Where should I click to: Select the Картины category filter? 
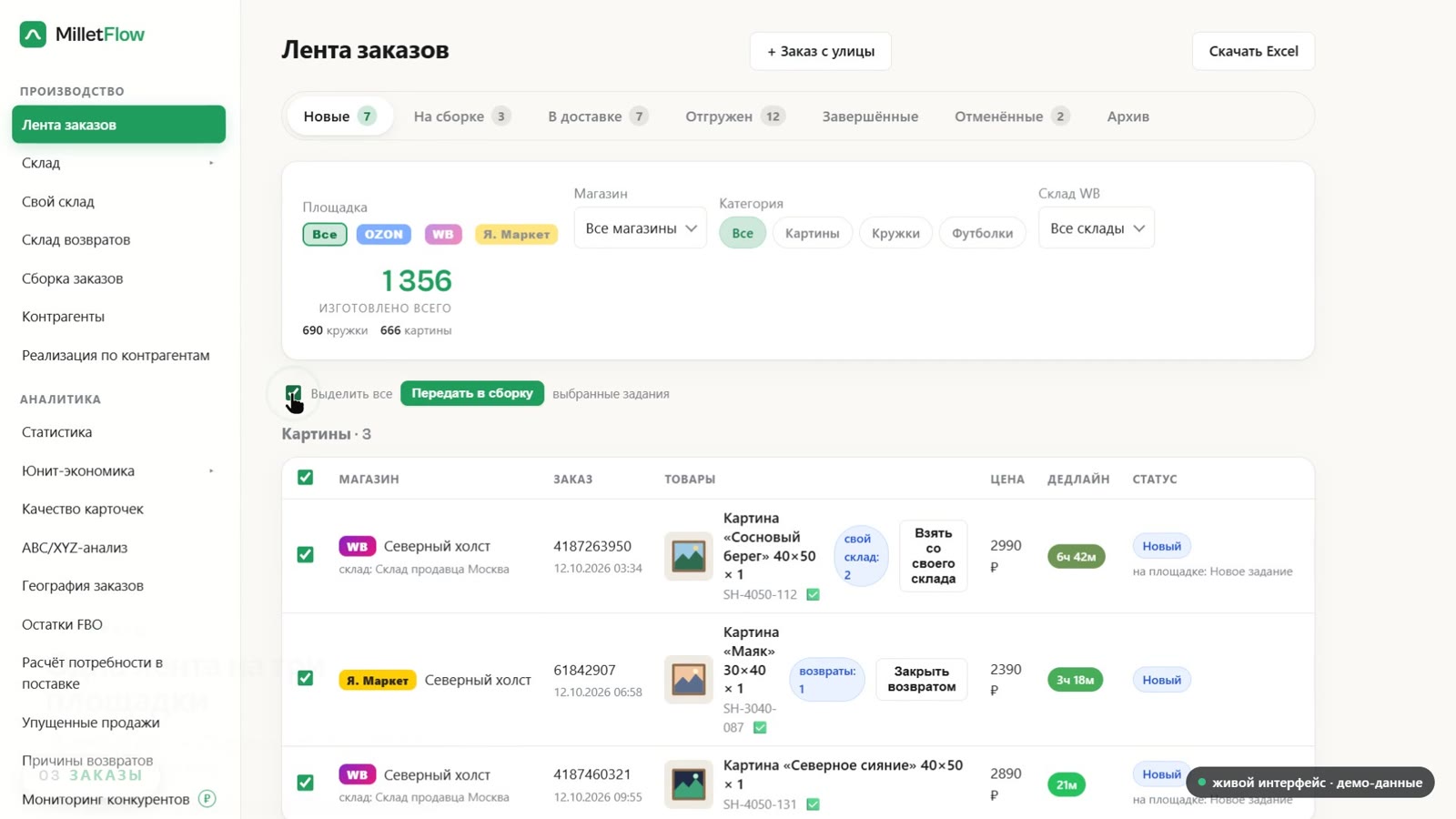(813, 233)
